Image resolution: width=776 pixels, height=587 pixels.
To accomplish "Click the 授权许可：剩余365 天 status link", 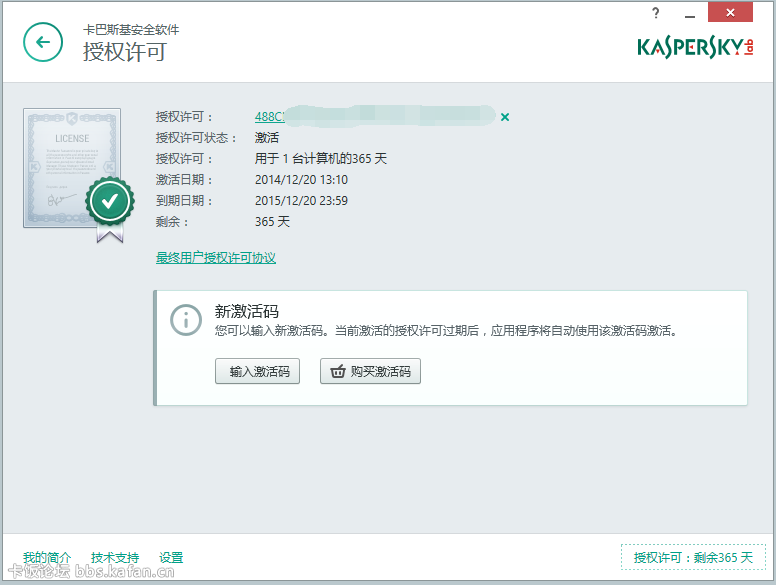I will pyautogui.click(x=693, y=557).
